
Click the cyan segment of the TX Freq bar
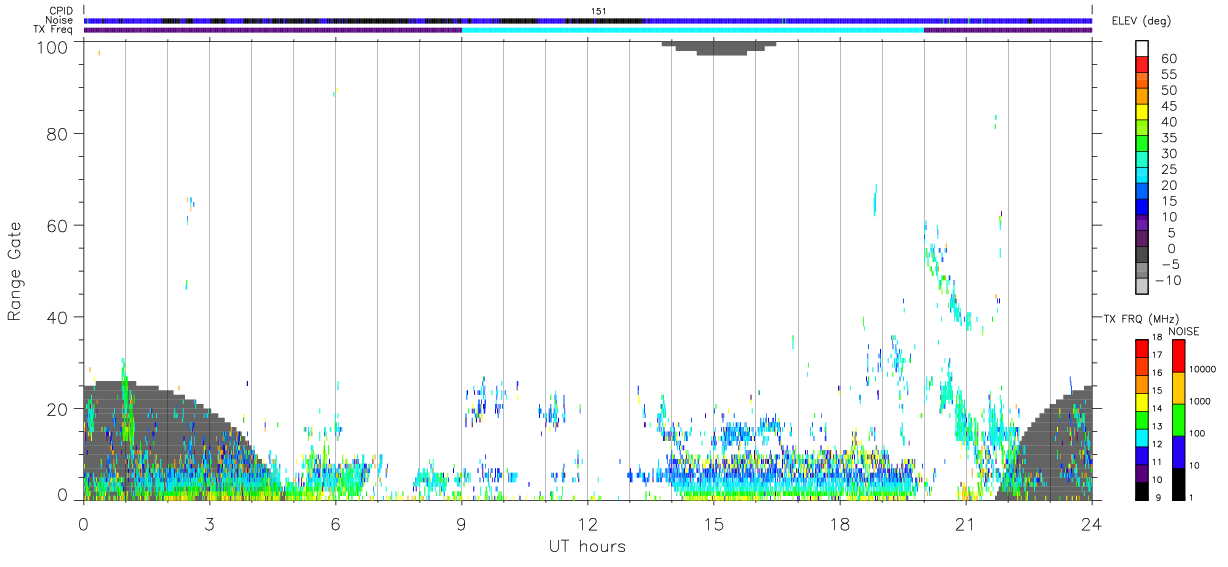(692, 30)
